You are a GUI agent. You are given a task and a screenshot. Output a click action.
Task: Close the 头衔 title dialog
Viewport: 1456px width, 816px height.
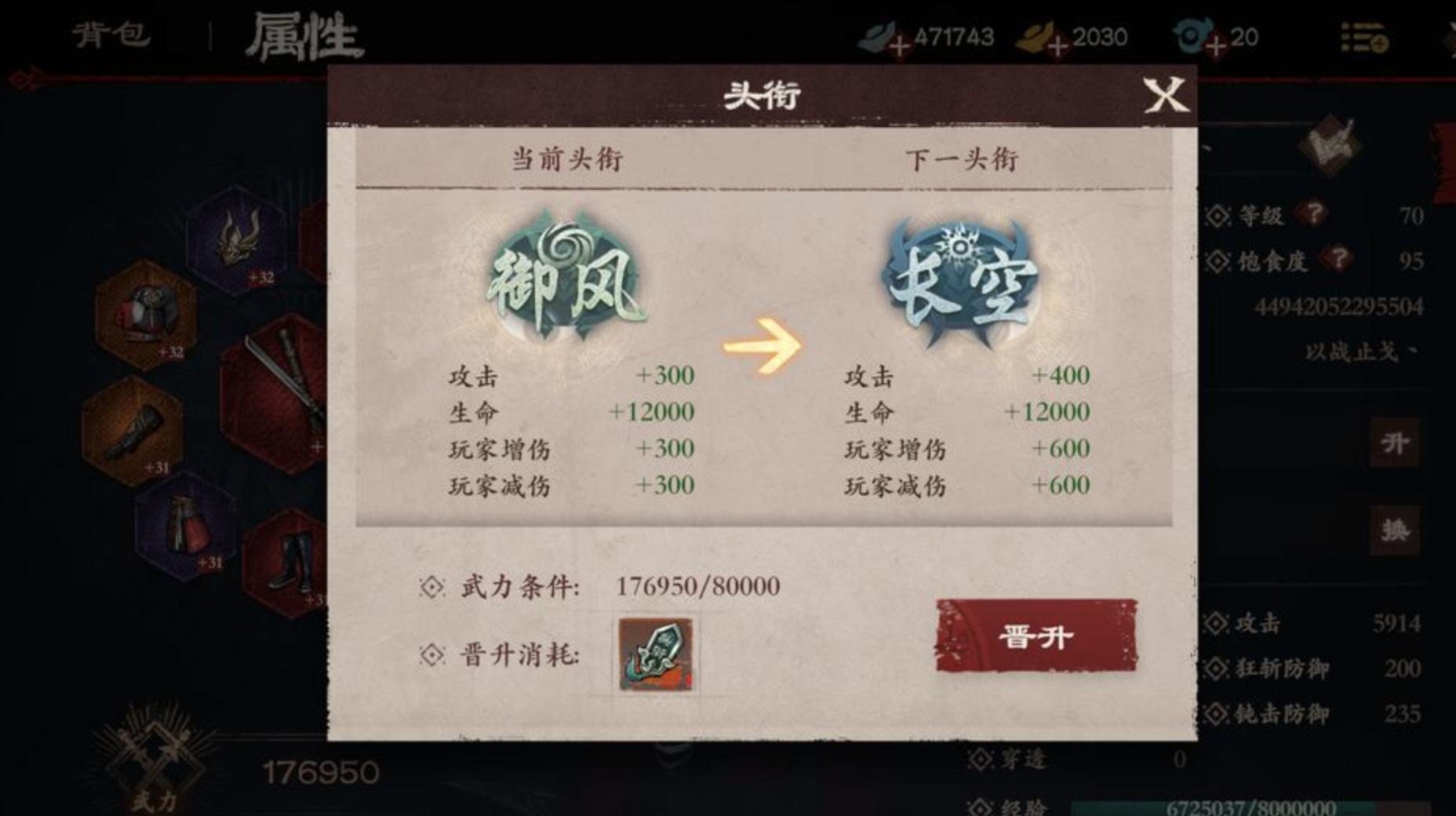pyautogui.click(x=1166, y=96)
